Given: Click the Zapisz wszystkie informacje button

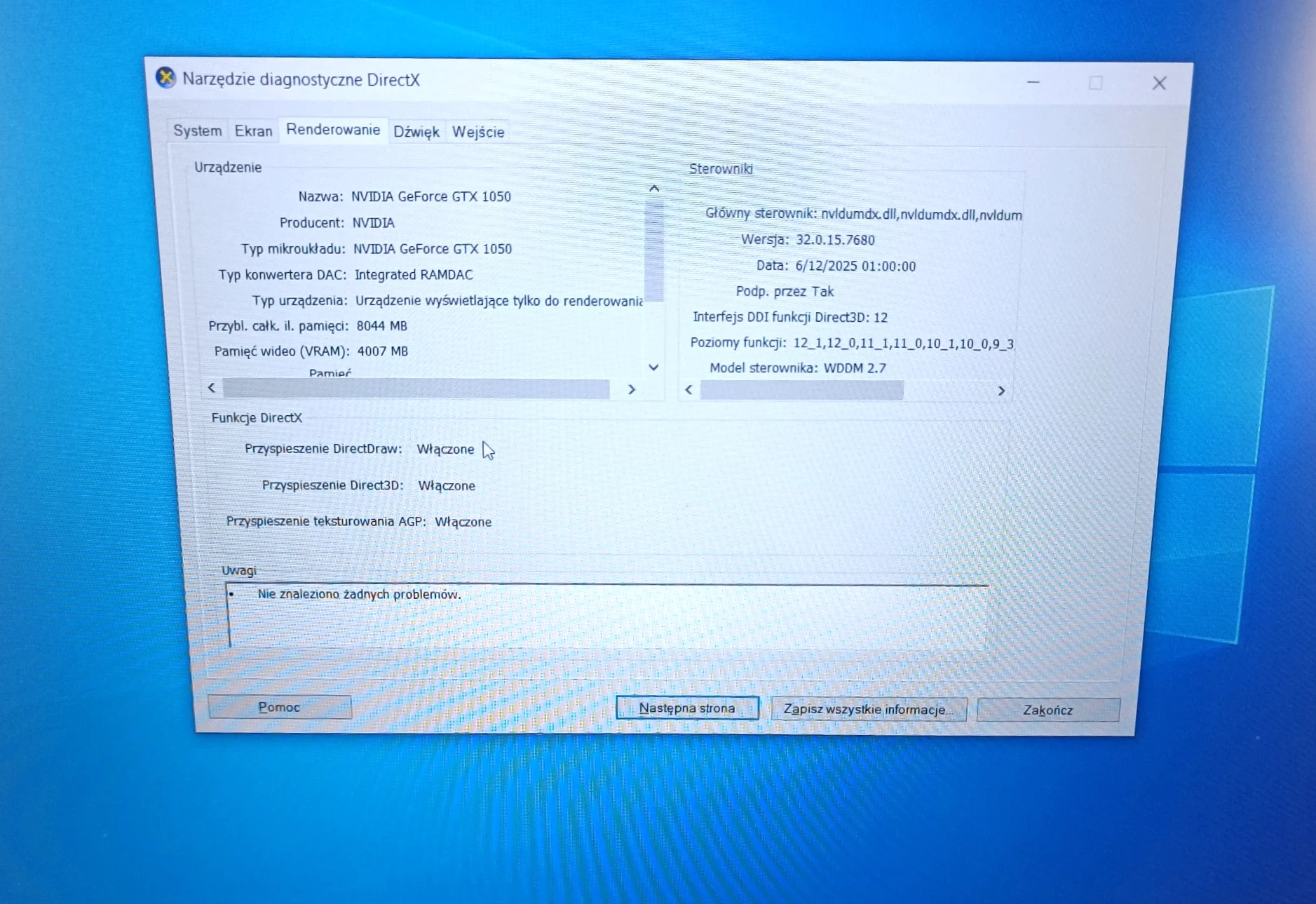Looking at the screenshot, I should click(869, 709).
